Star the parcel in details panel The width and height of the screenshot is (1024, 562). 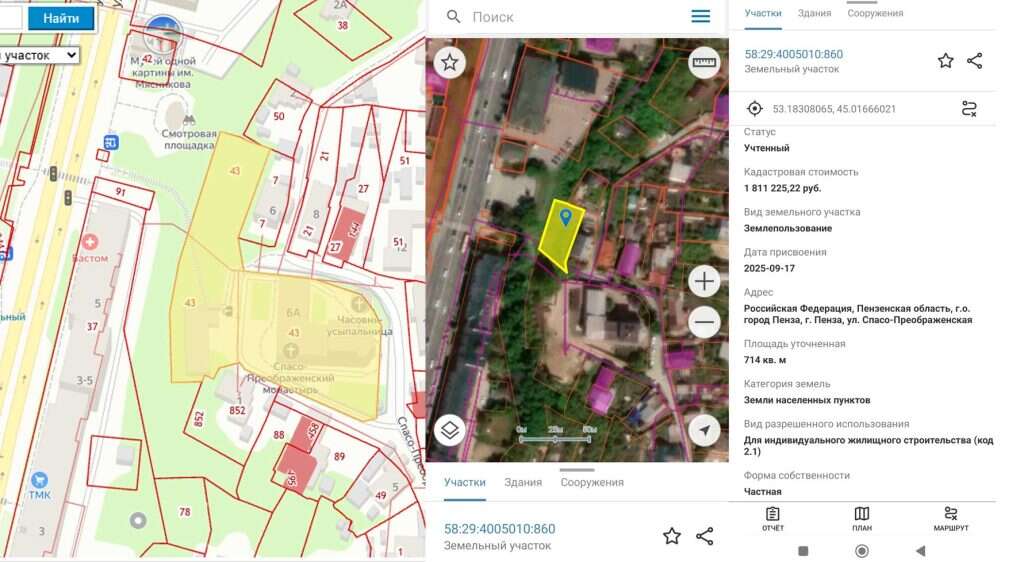945,61
